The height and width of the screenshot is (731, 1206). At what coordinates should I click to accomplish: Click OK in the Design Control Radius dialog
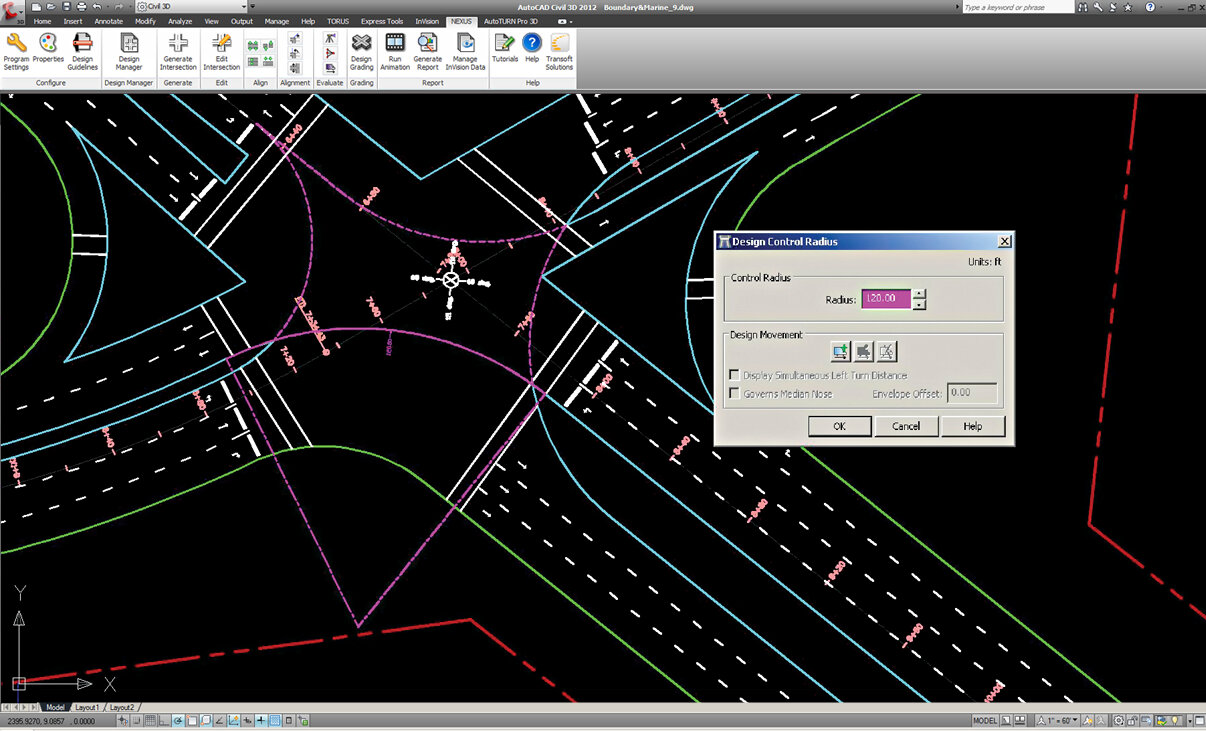coord(839,426)
